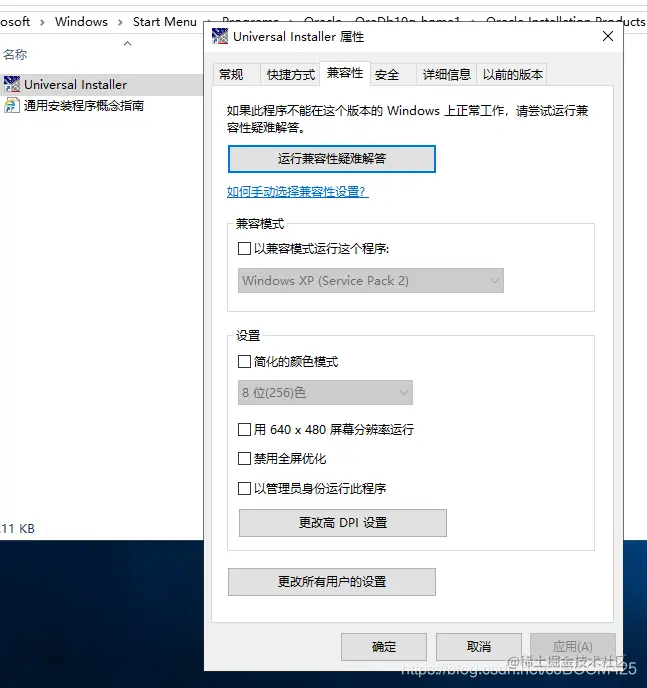Screen dimensions: 647x688
Task: Click the Universal Installer file icon in Explorer list
Action: coord(12,84)
